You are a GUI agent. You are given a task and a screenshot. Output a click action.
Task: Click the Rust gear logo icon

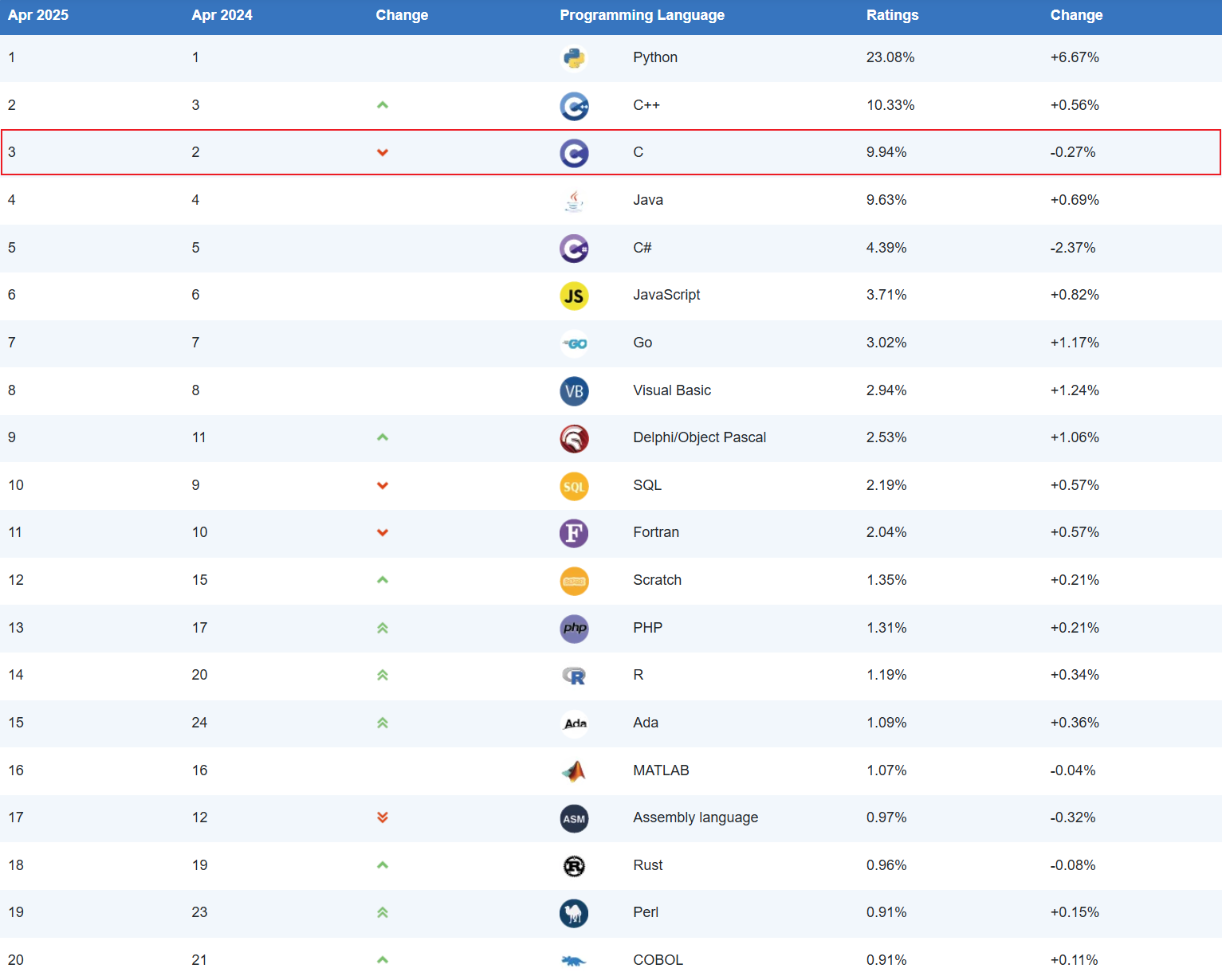[574, 866]
